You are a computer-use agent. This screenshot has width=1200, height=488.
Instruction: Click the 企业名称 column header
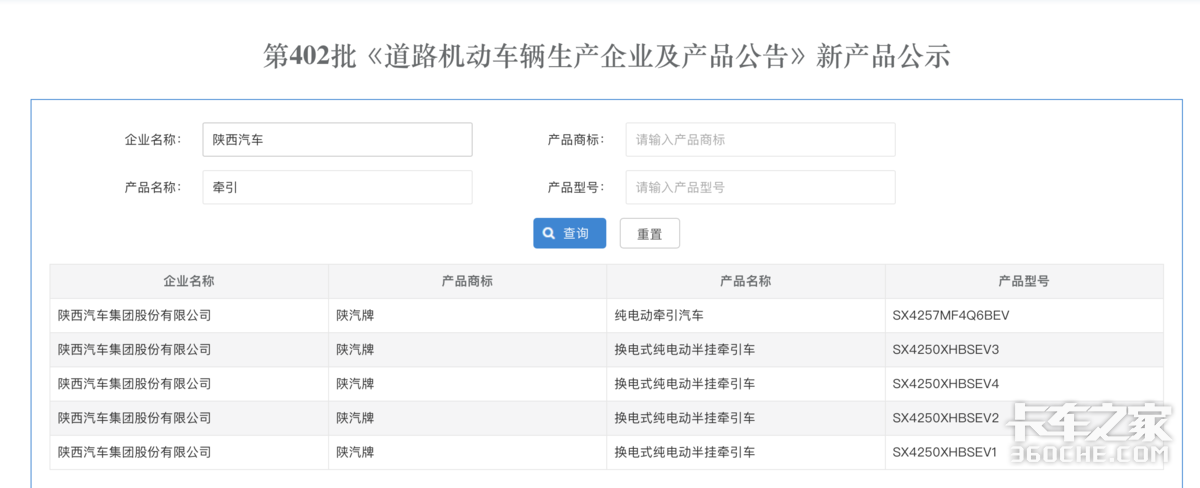pyautogui.click(x=189, y=281)
